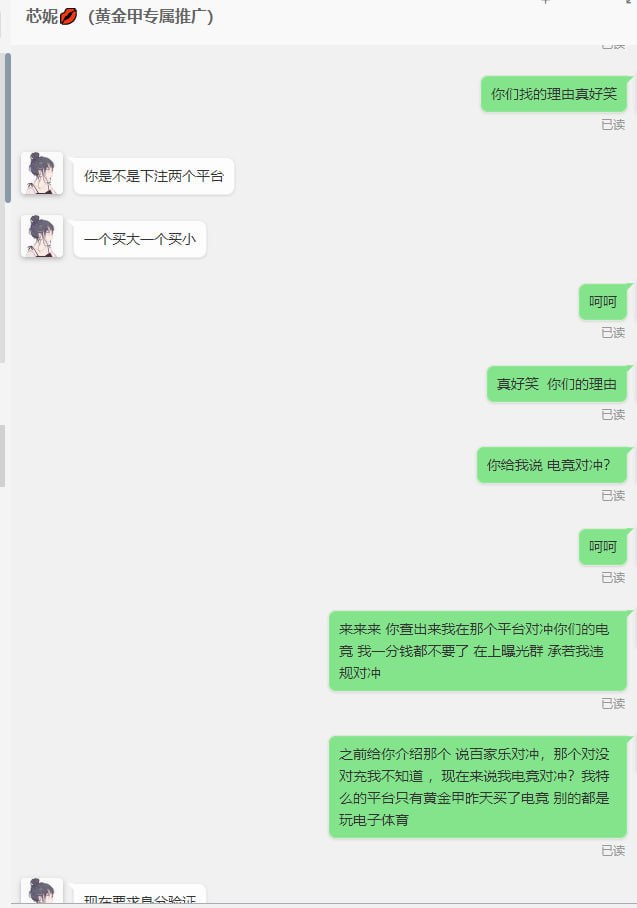
Task: Click the 已读 status beneath 你给我说 电竞对冲?
Action: (x=613, y=496)
